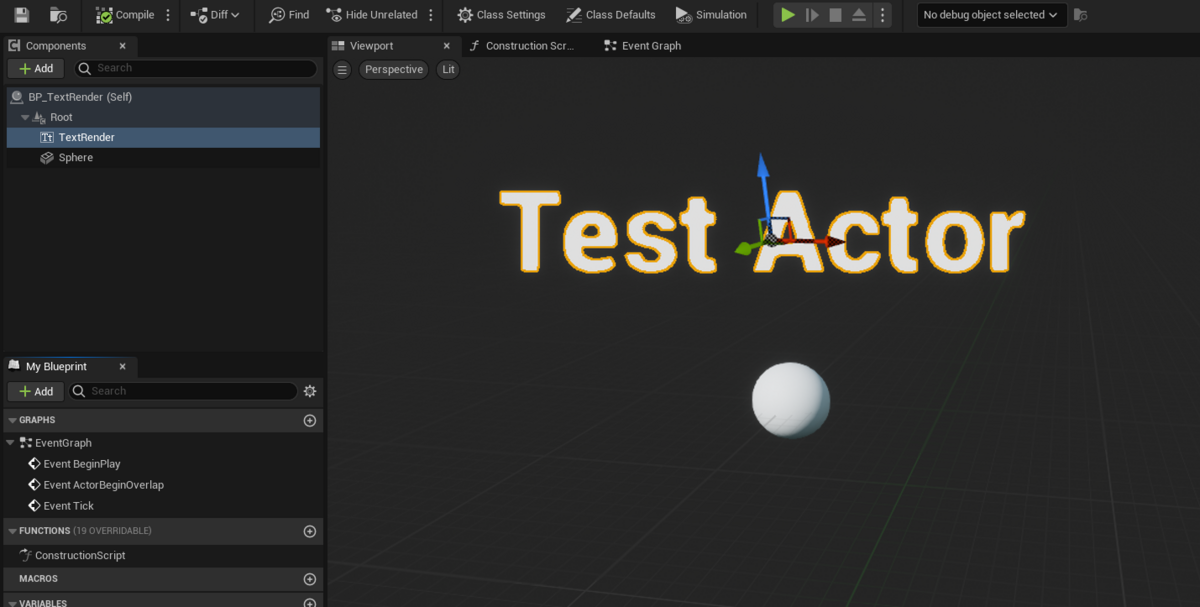Compile the Blueprint
This screenshot has height=607, width=1200.
tap(123, 15)
